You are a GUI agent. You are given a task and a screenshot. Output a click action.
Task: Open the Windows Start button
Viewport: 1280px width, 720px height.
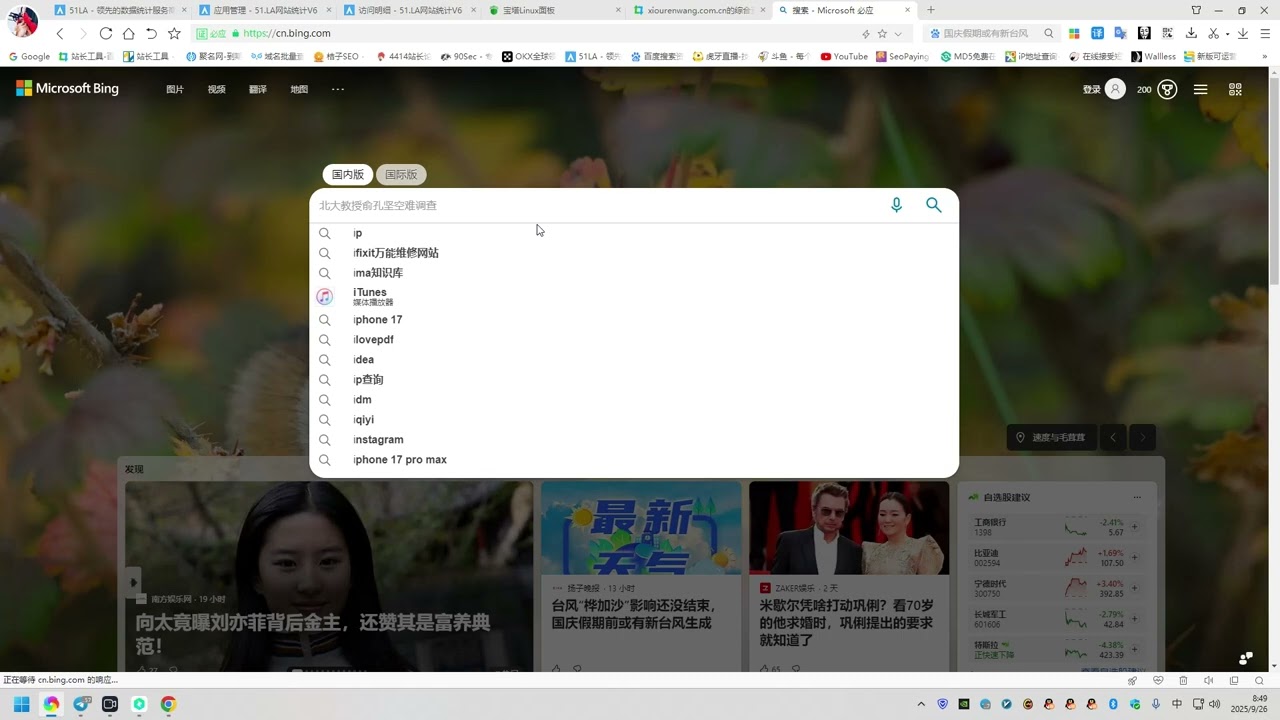point(21,704)
